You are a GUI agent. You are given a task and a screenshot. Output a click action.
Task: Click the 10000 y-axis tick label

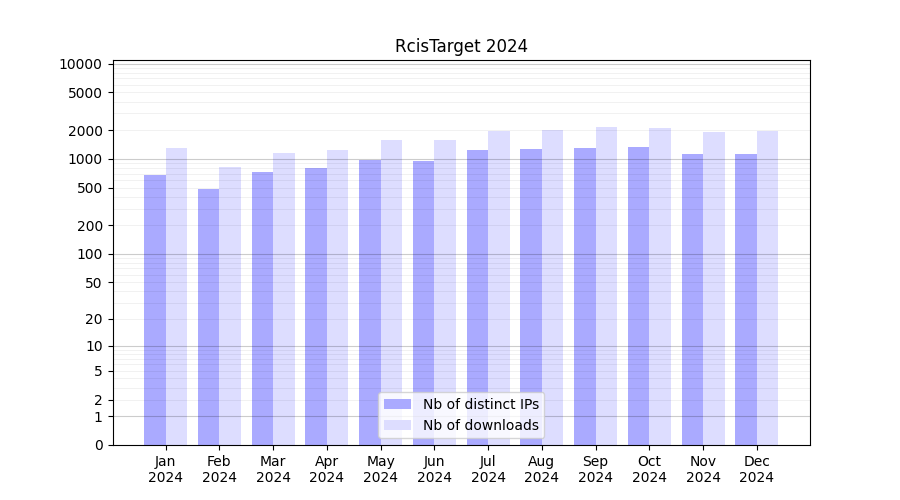pyautogui.click(x=80, y=64)
